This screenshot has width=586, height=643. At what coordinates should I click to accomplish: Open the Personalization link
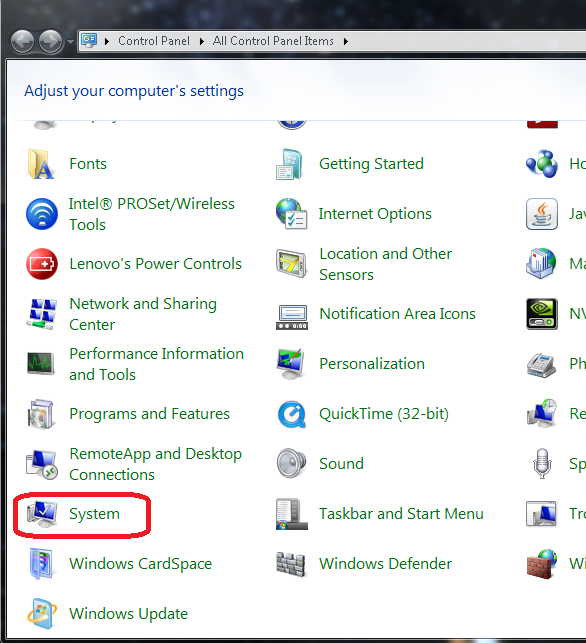(372, 364)
